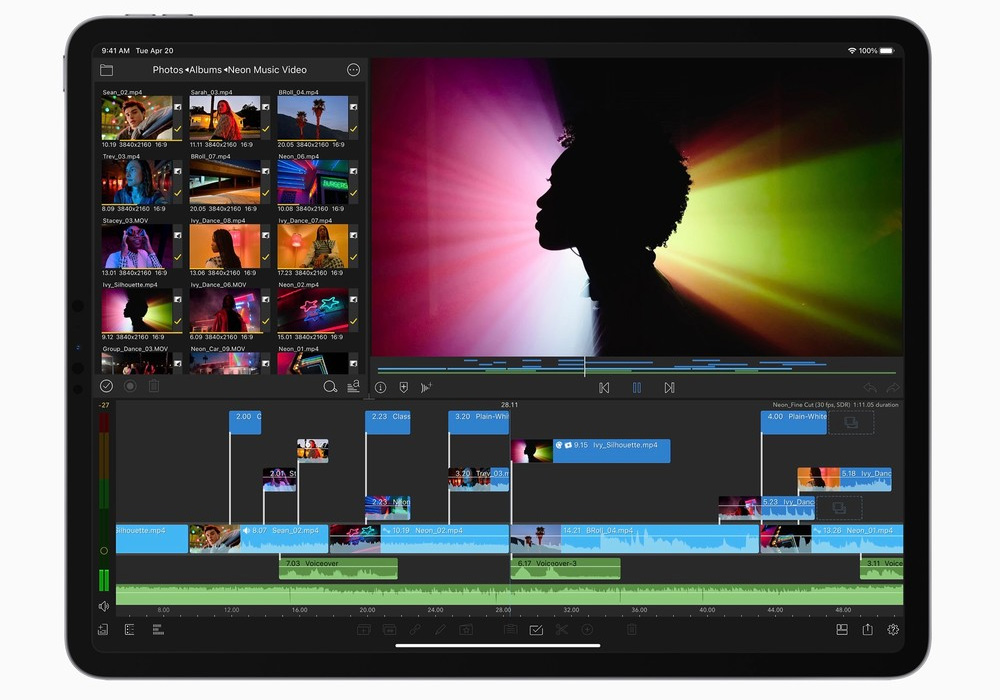
Task: Go back to Photos in library path
Action: pyautogui.click(x=168, y=70)
